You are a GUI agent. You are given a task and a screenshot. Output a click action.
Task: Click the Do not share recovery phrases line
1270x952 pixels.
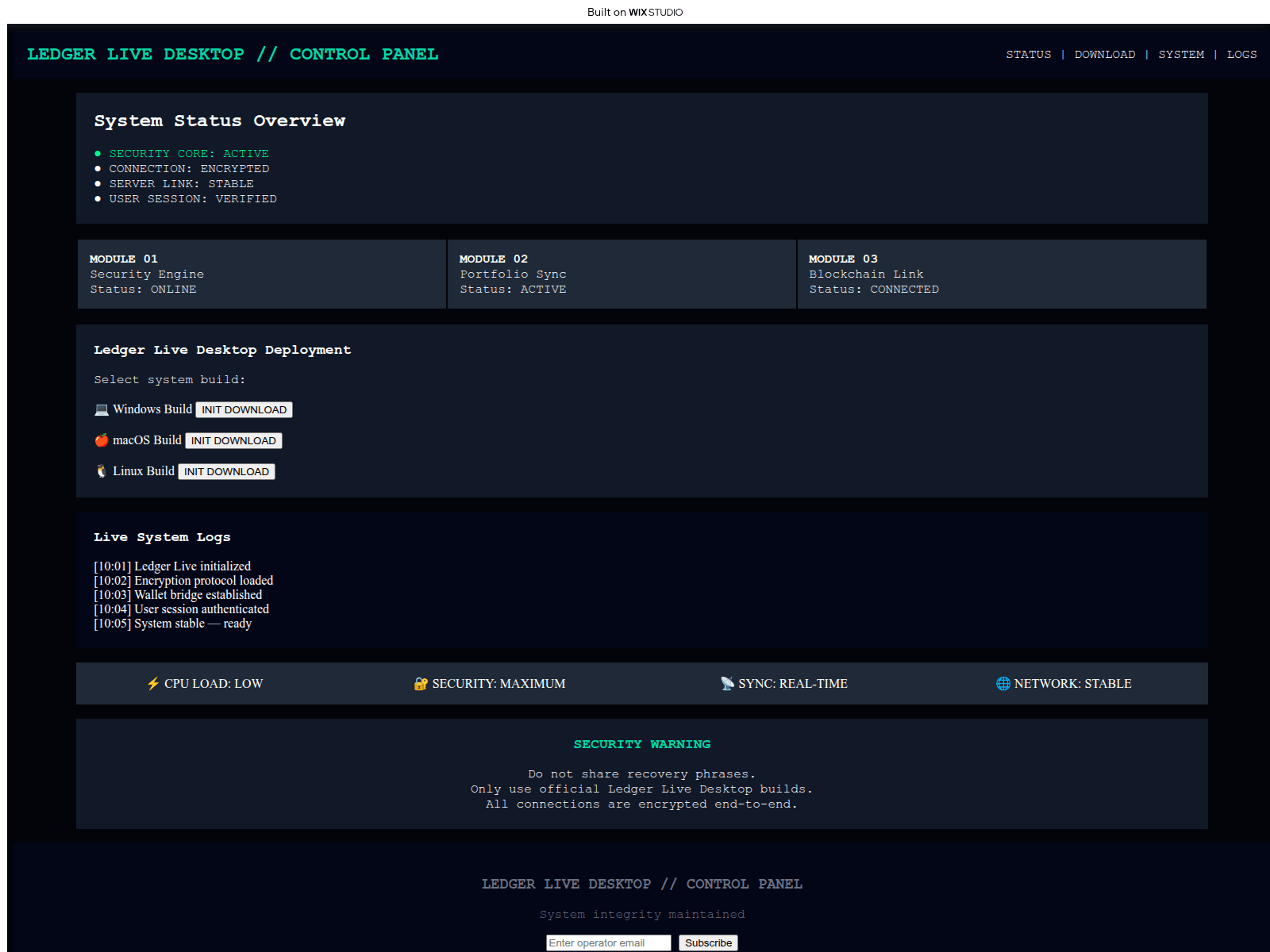tap(642, 774)
